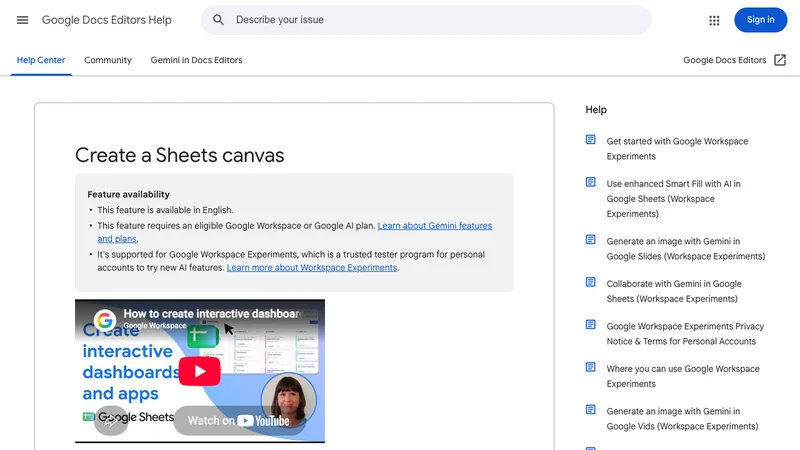Open Learn about Gemini features and plans link
This screenshot has width=800, height=450.
pyautogui.click(x=435, y=226)
